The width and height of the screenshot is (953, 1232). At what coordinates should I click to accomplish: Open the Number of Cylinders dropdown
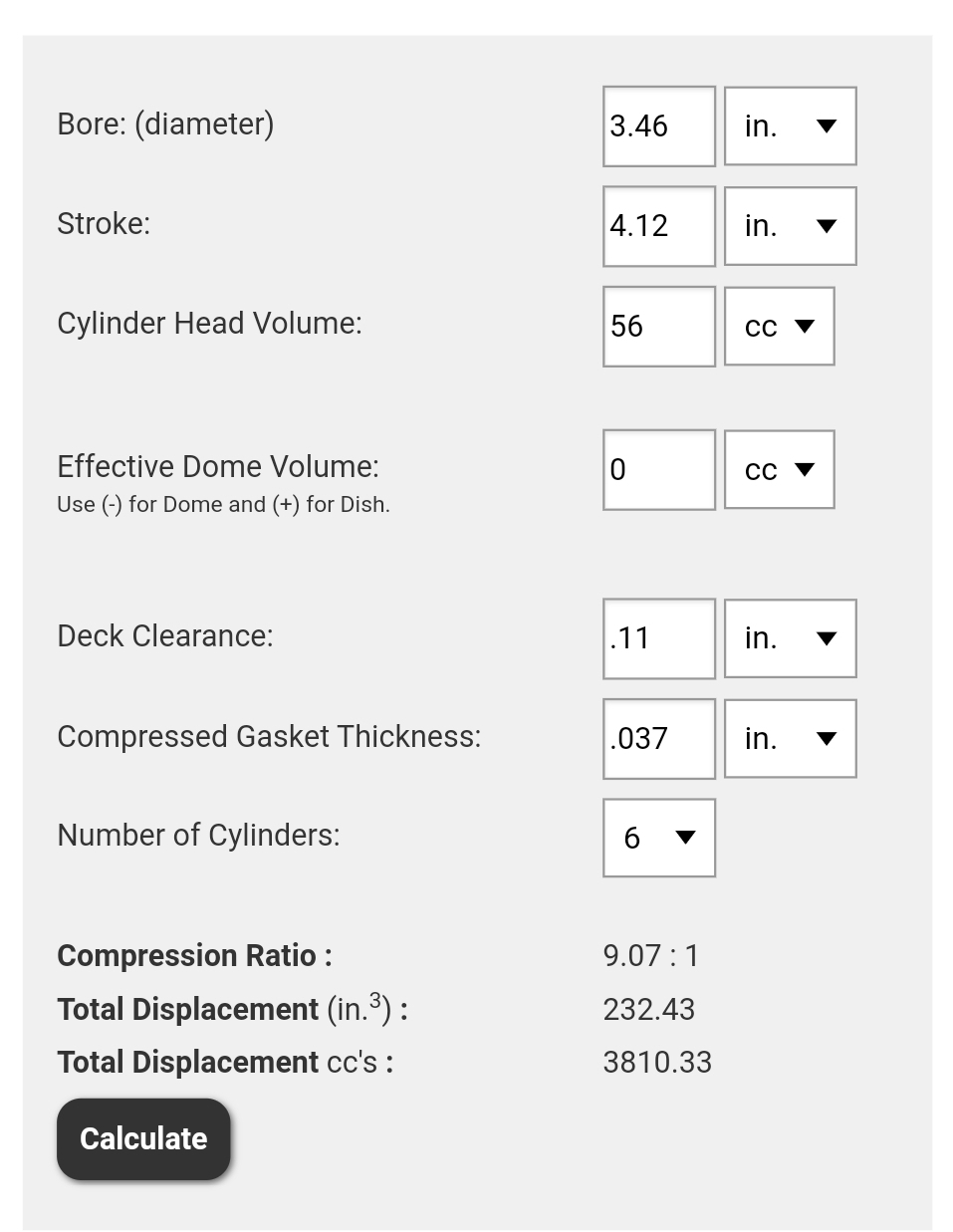[x=658, y=838]
